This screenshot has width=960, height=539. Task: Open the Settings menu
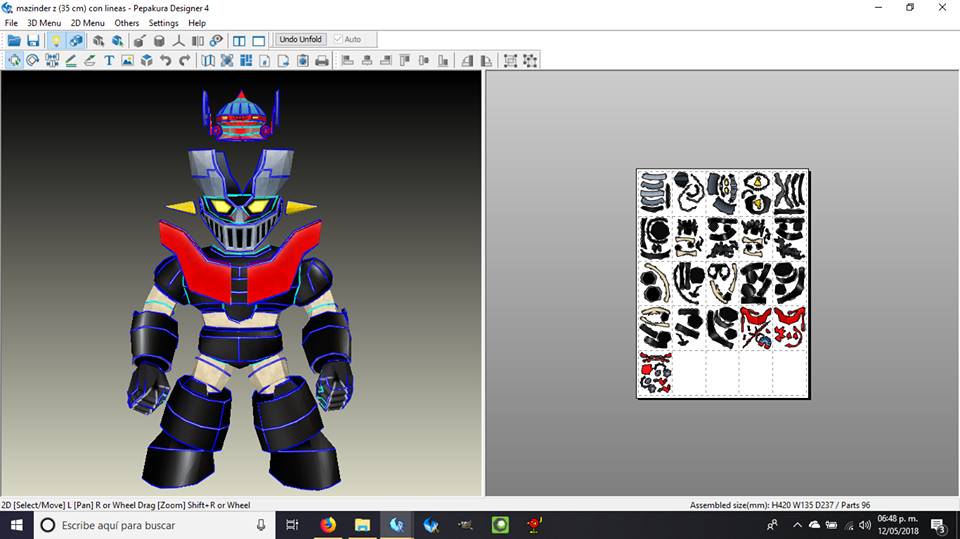[x=163, y=23]
